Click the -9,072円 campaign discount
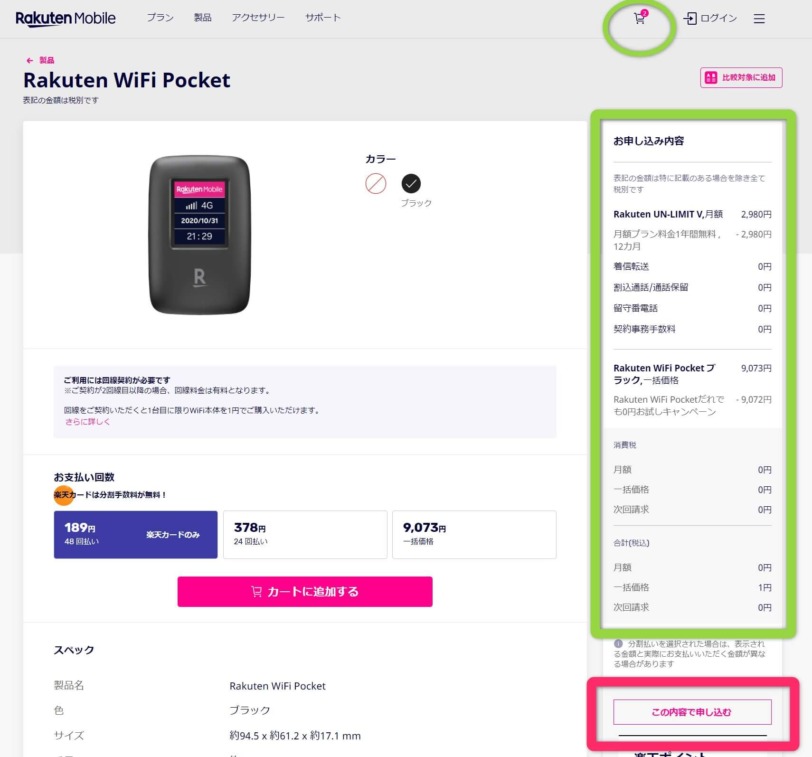Viewport: 812px width, 757px height. 753,400
